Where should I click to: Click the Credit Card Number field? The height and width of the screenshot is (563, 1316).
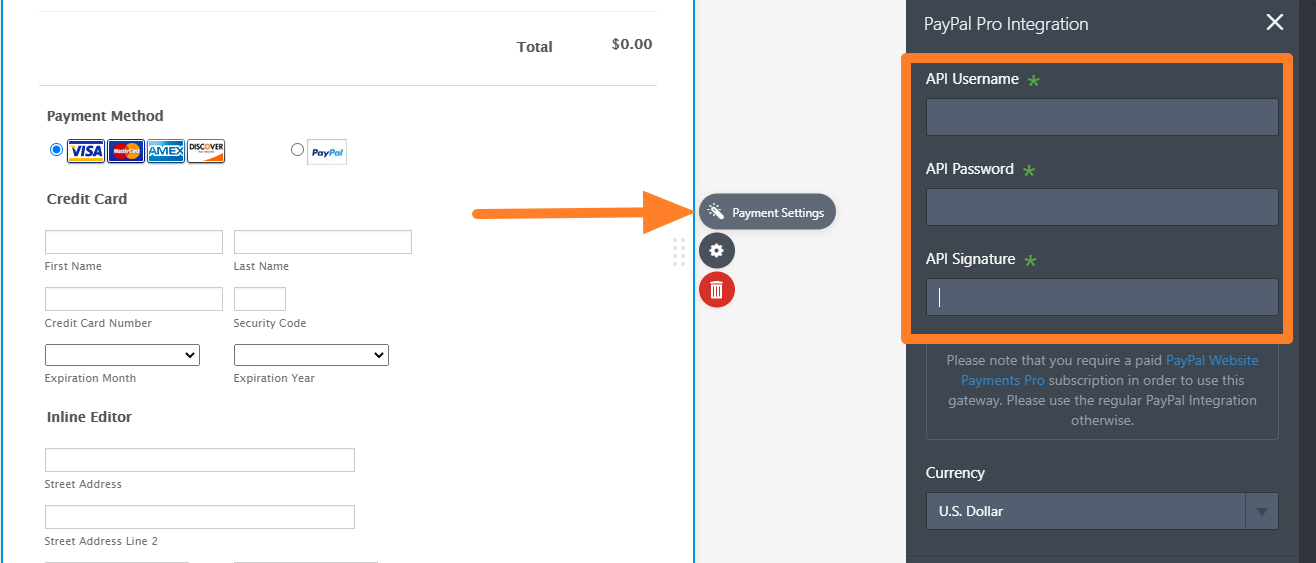pos(134,299)
